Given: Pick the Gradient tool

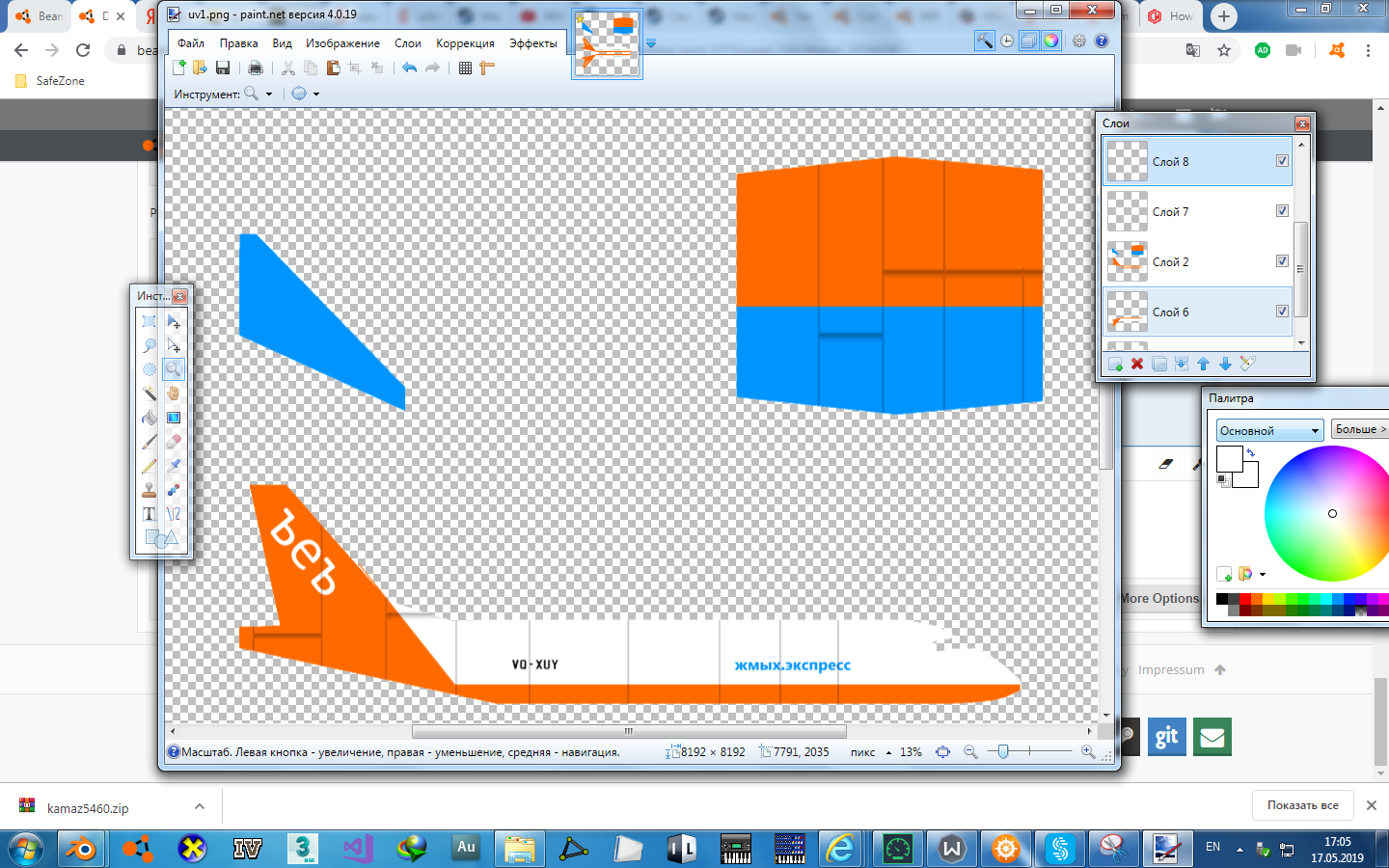Looking at the screenshot, I should coord(174,418).
